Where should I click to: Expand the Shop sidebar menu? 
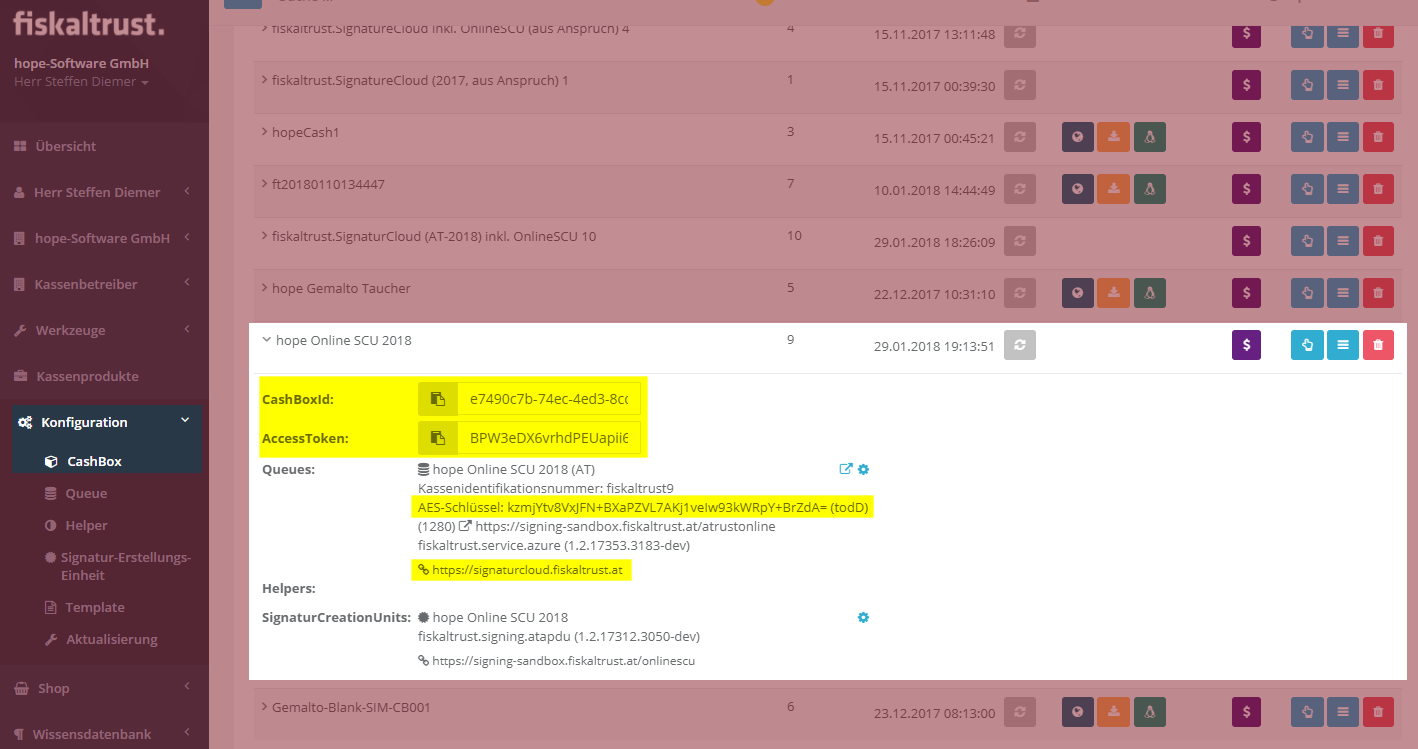click(104, 688)
